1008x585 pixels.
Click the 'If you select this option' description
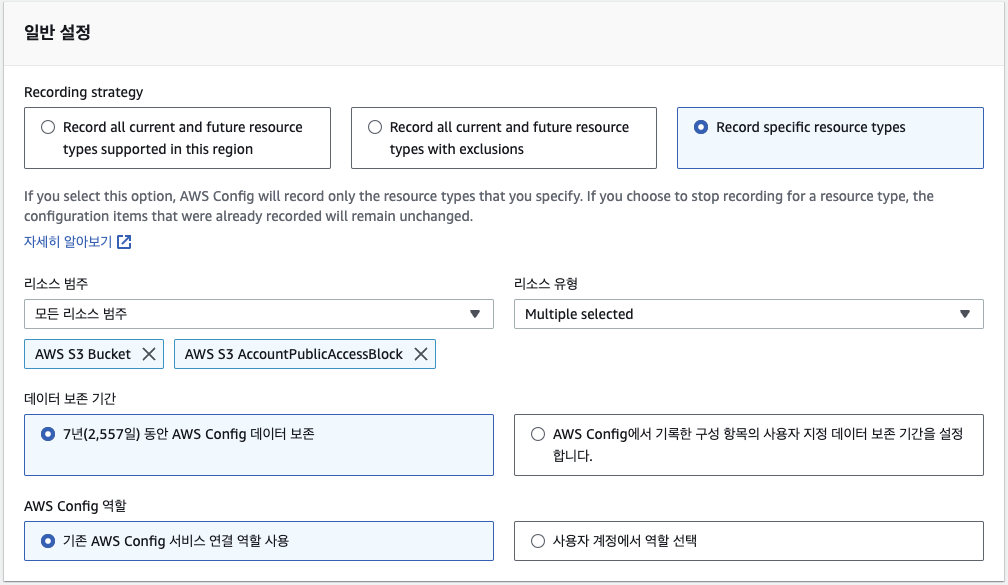tap(479, 206)
